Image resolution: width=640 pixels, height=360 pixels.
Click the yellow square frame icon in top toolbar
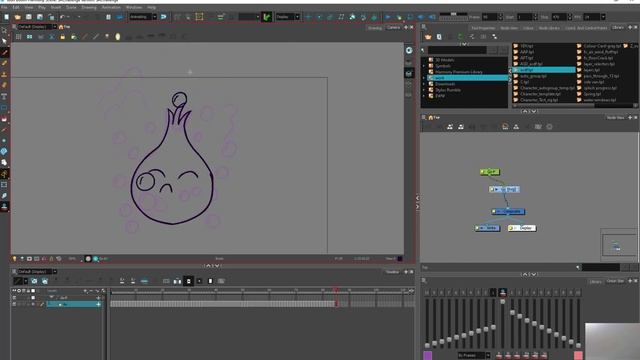pyautogui.click(x=199, y=17)
